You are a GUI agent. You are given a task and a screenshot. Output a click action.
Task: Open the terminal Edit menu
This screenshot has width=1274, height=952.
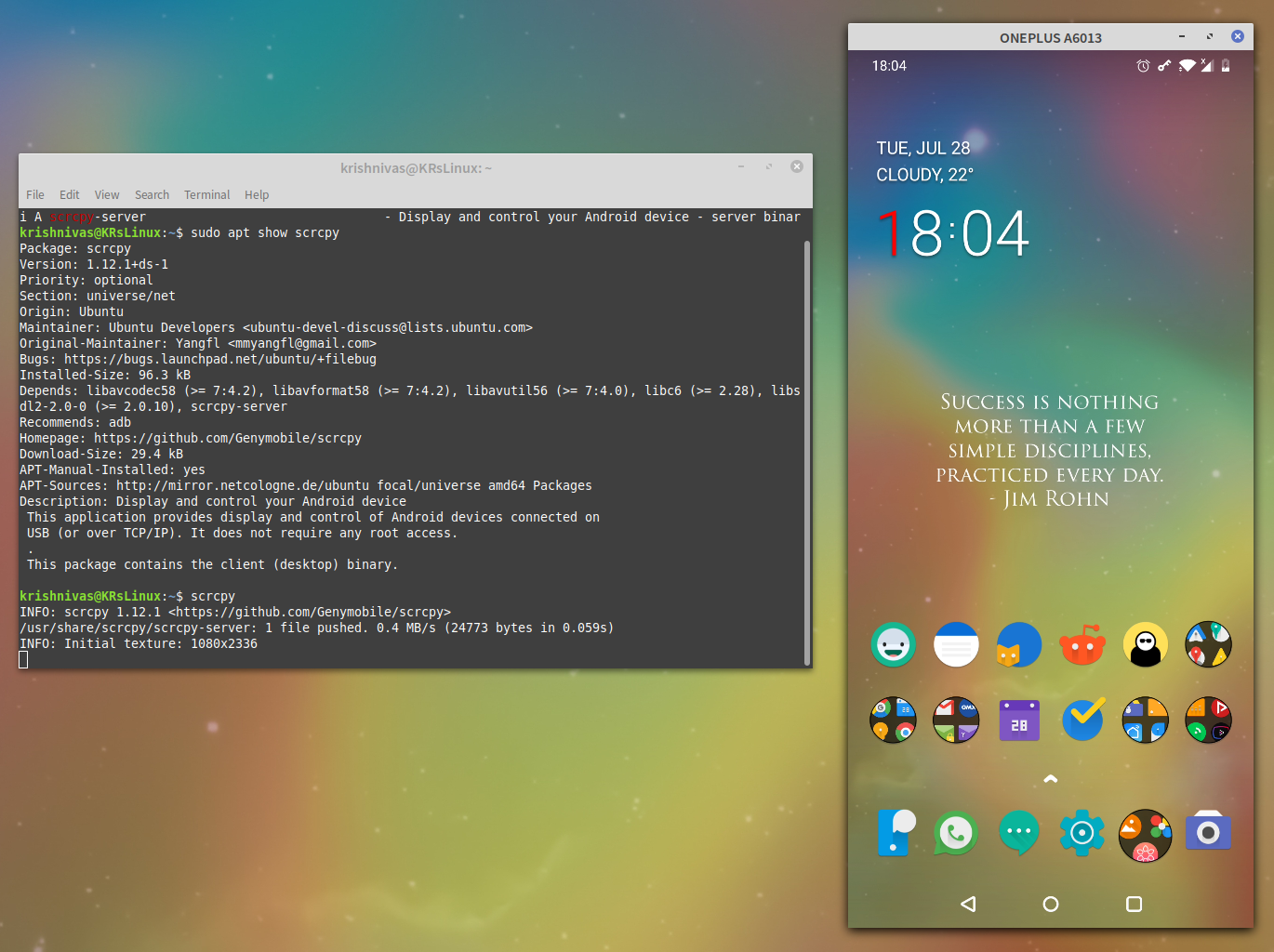(70, 195)
